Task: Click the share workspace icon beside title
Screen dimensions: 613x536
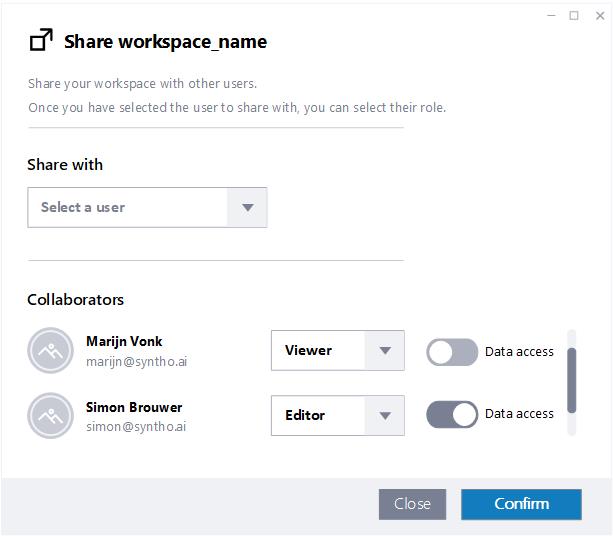Action: tap(41, 40)
